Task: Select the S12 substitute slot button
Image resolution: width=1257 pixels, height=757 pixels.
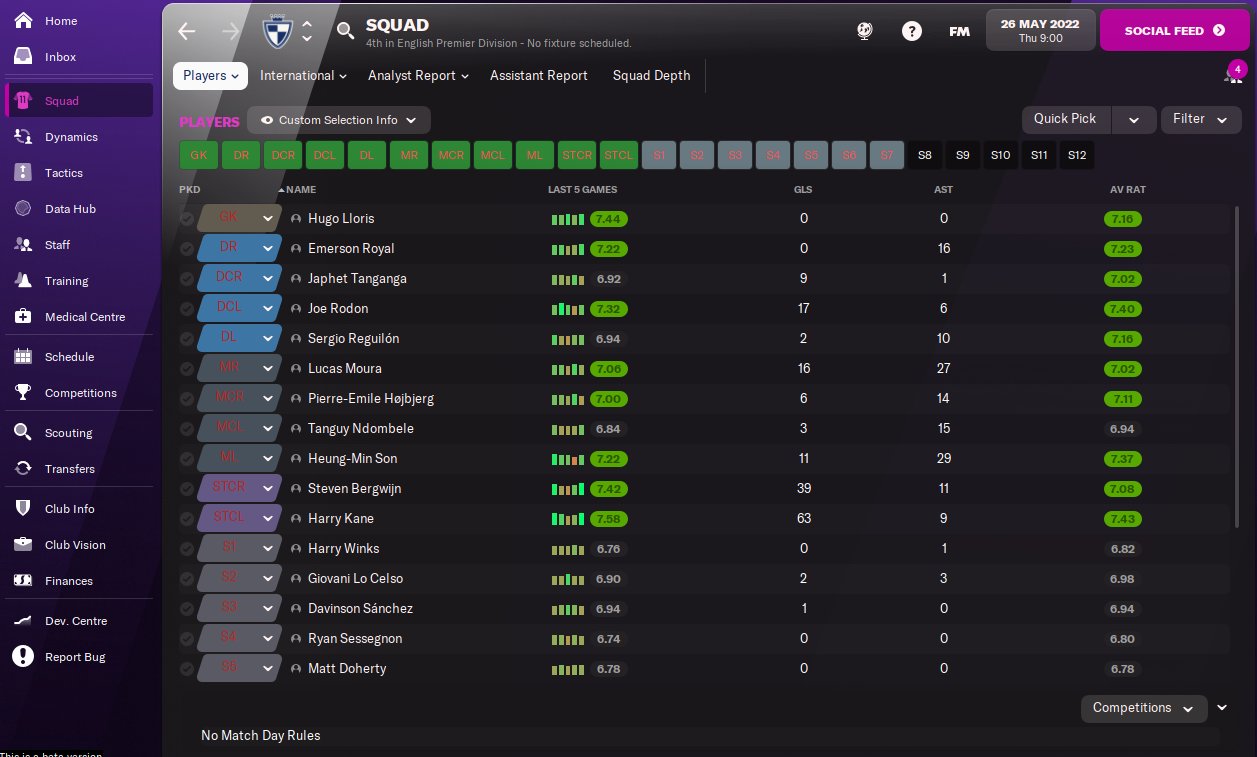Action: 1076,155
